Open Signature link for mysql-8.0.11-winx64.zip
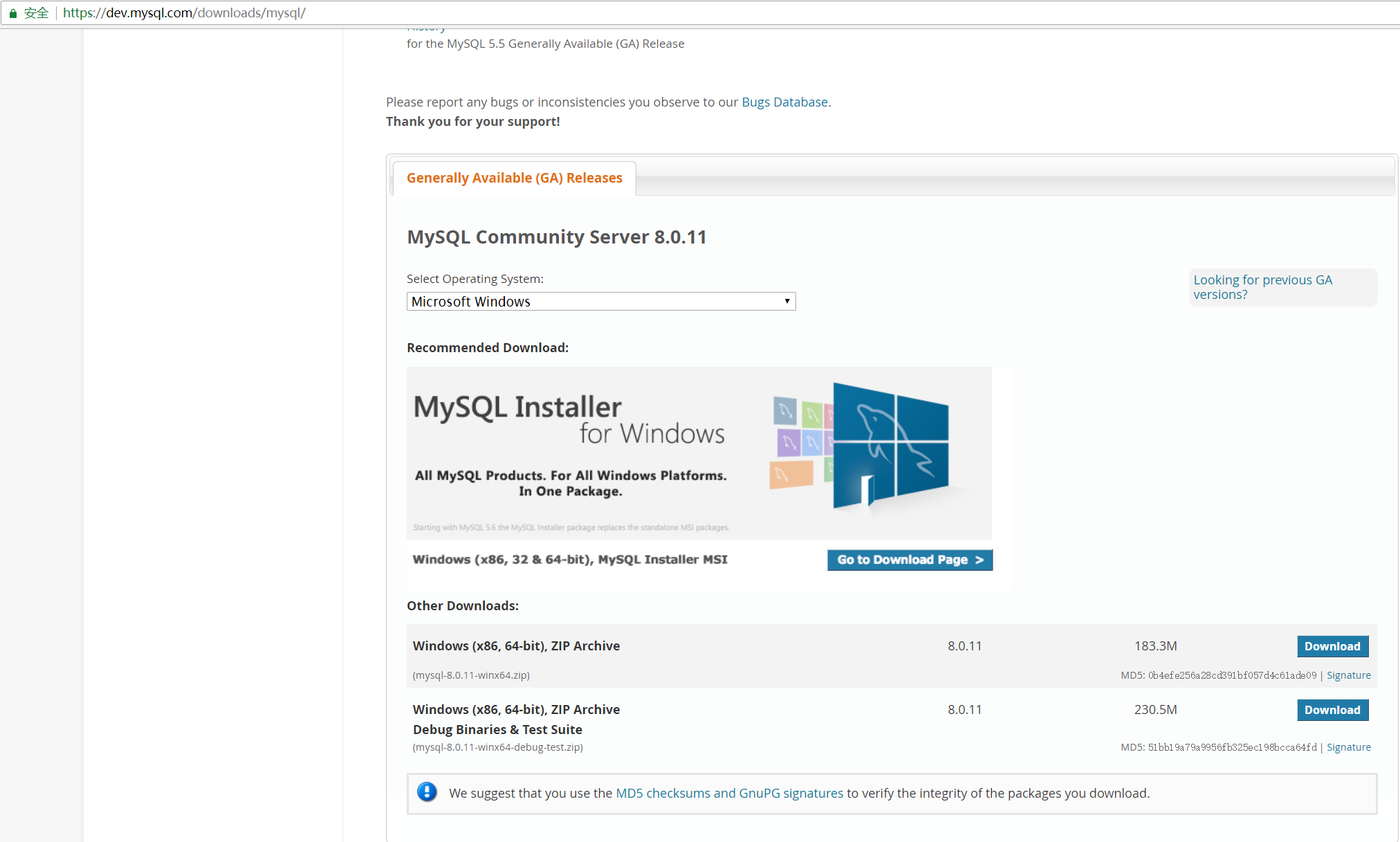The width and height of the screenshot is (1400, 842). pos(1348,675)
